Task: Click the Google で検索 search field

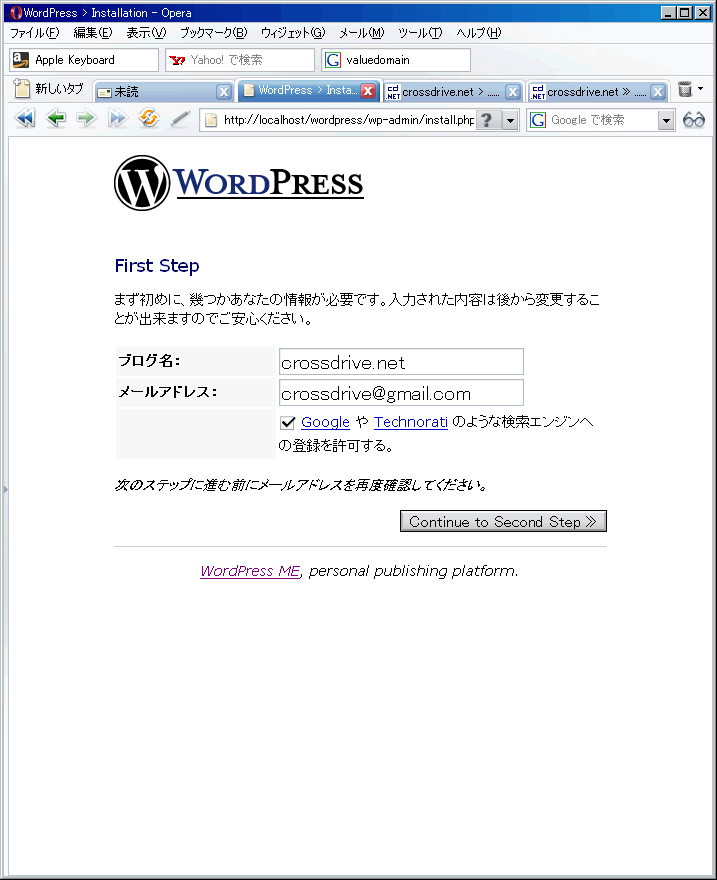Action: pyautogui.click(x=602, y=120)
